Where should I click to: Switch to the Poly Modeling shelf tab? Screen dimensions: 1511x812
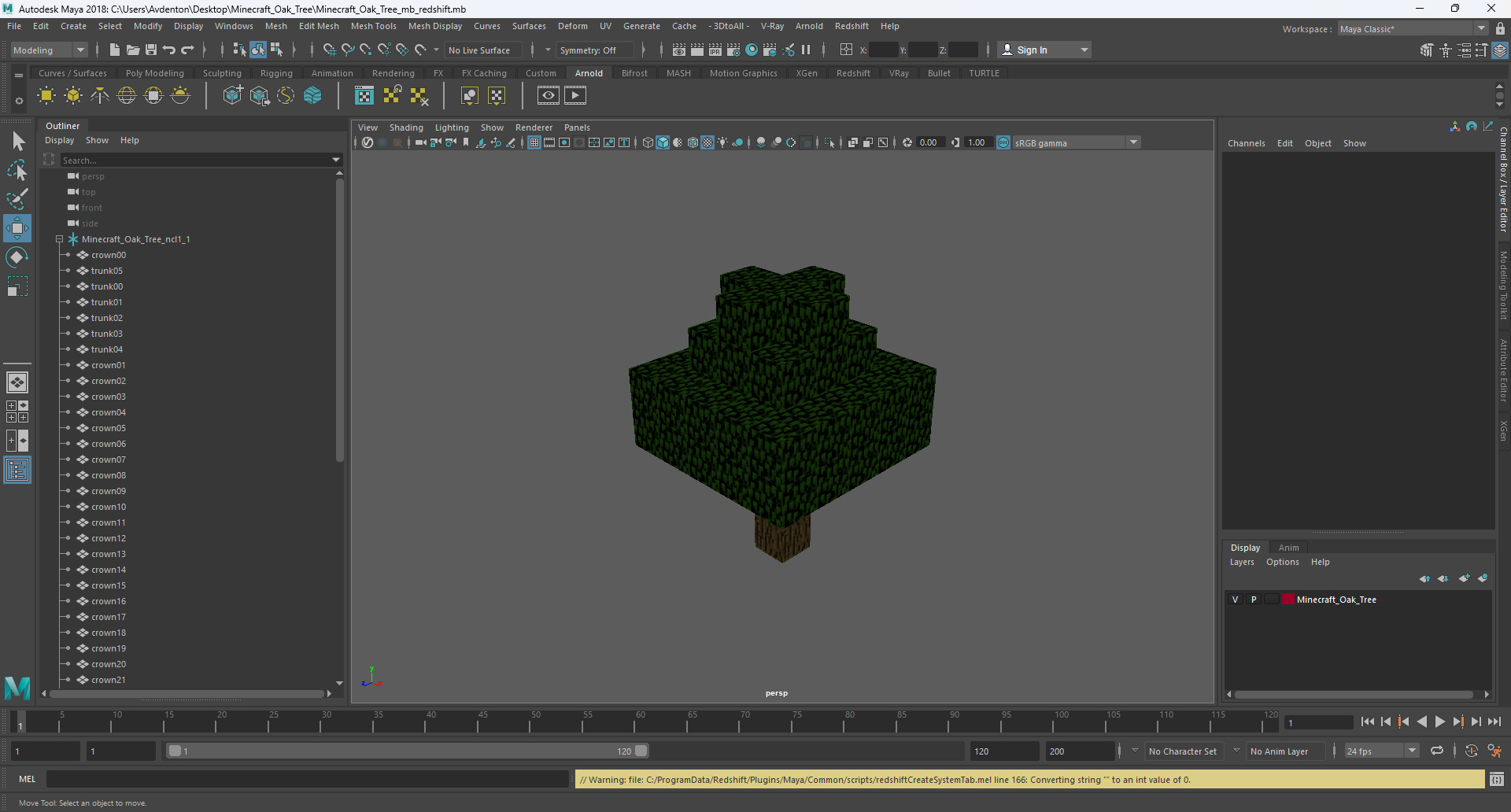[155, 73]
